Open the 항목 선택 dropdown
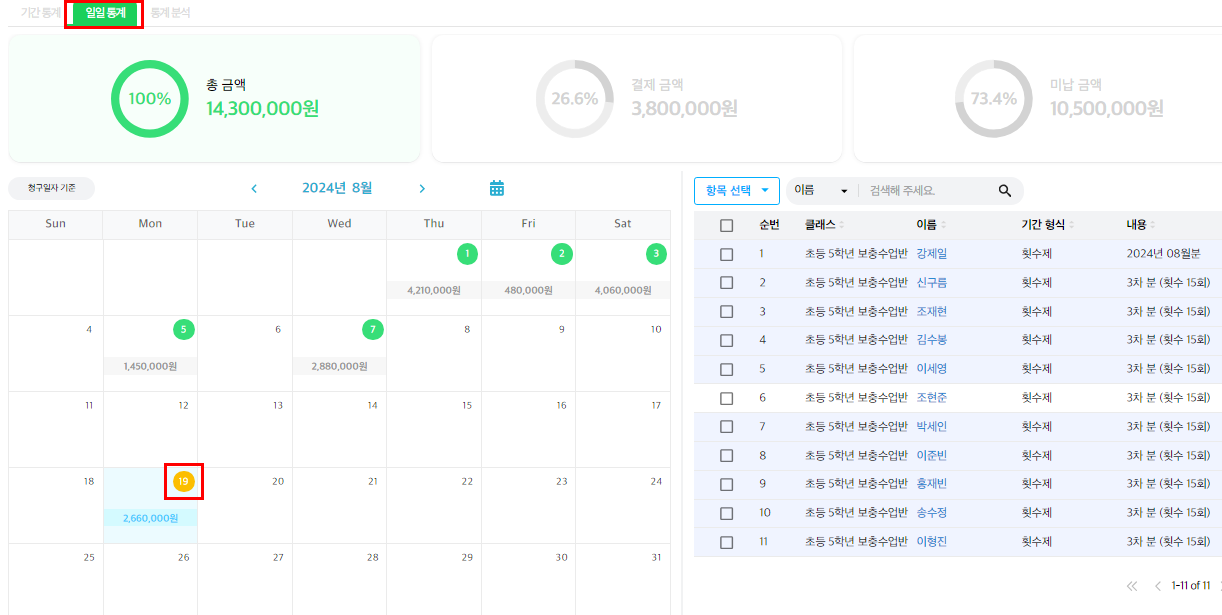 pyautogui.click(x=736, y=191)
